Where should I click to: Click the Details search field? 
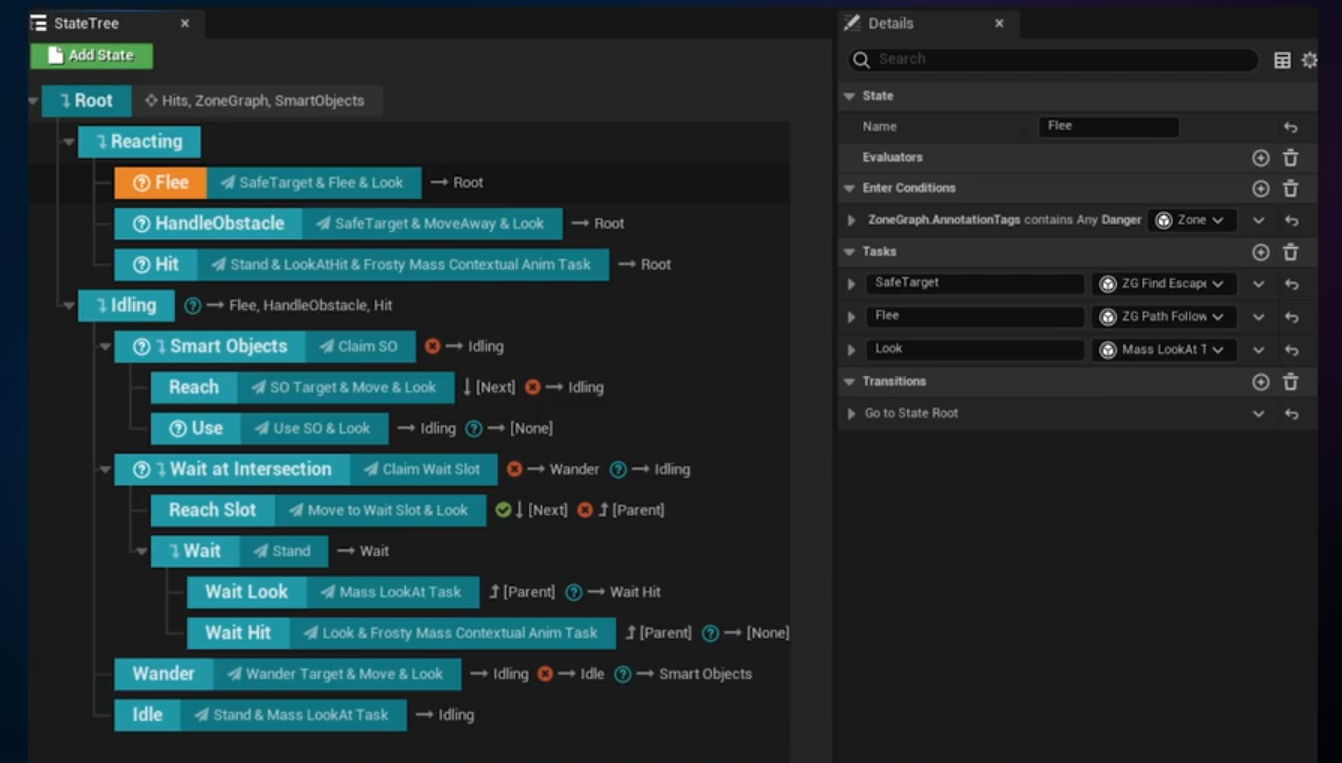point(1053,59)
